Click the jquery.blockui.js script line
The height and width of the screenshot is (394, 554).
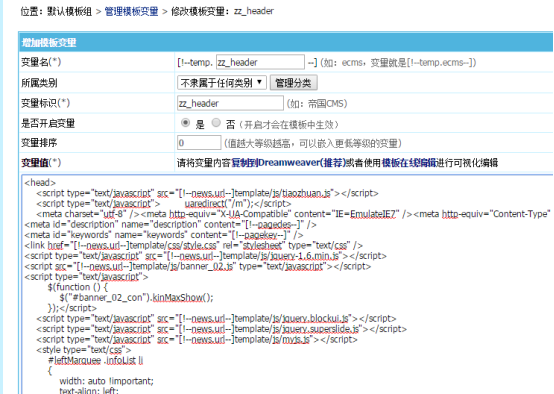pyautogui.click(x=216, y=318)
